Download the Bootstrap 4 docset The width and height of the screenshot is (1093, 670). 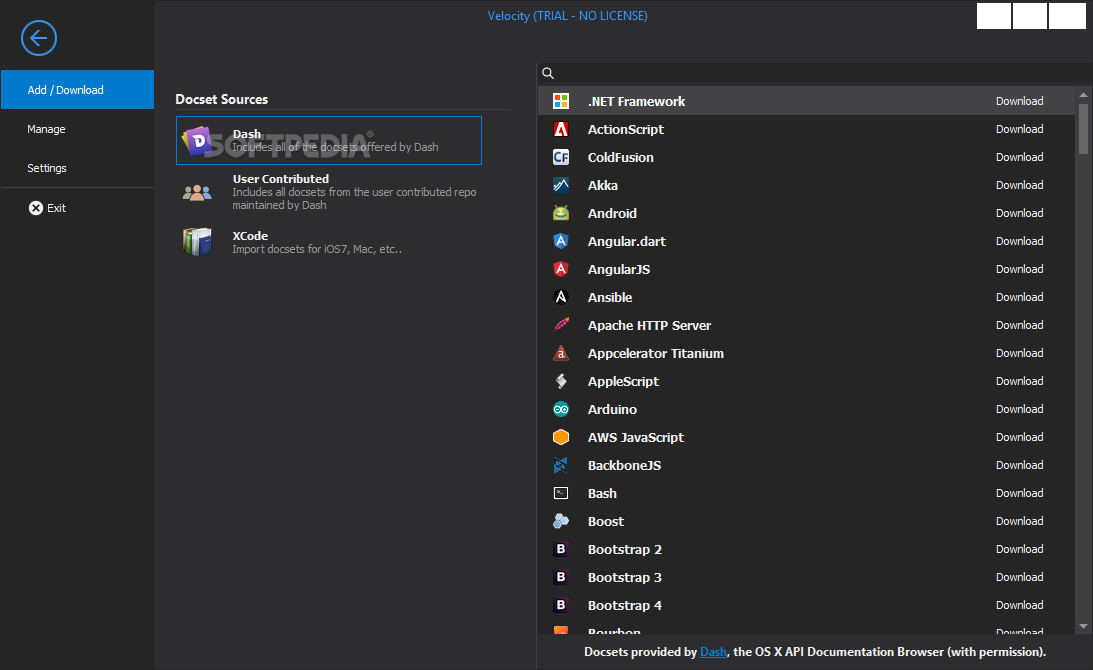point(1019,605)
